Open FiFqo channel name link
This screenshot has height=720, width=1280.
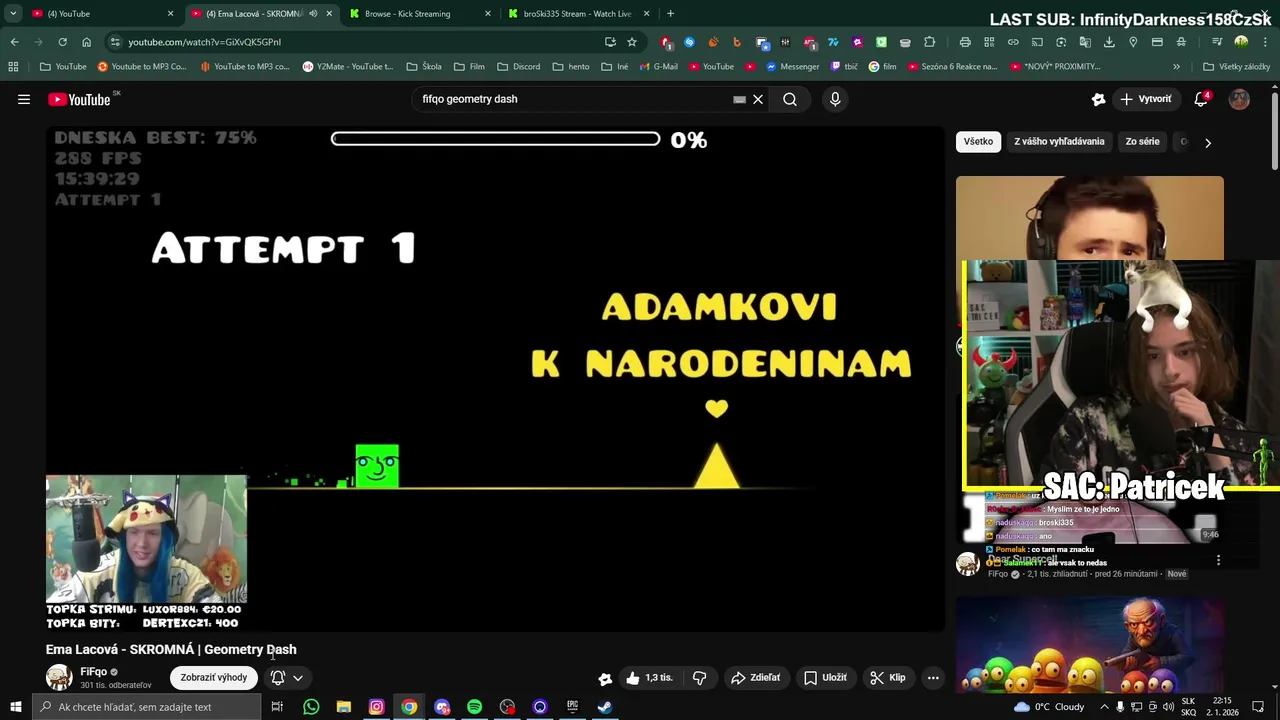click(x=93, y=672)
